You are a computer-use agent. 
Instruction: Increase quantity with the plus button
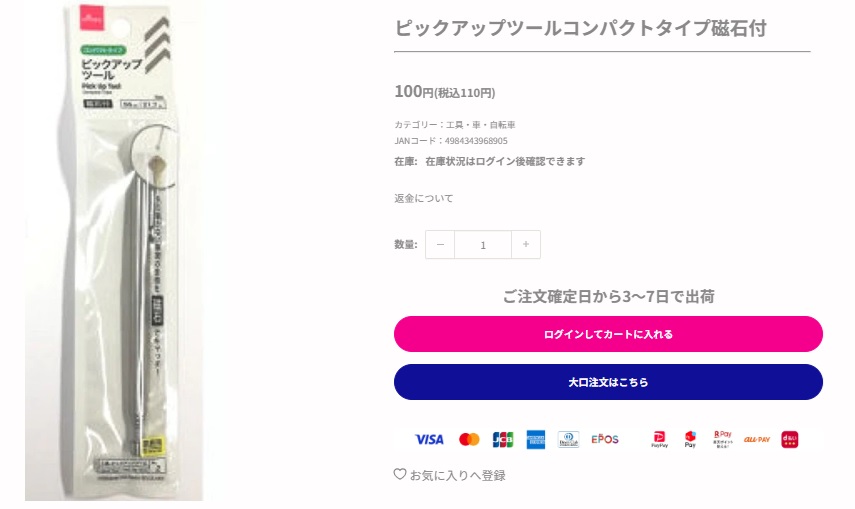[526, 245]
